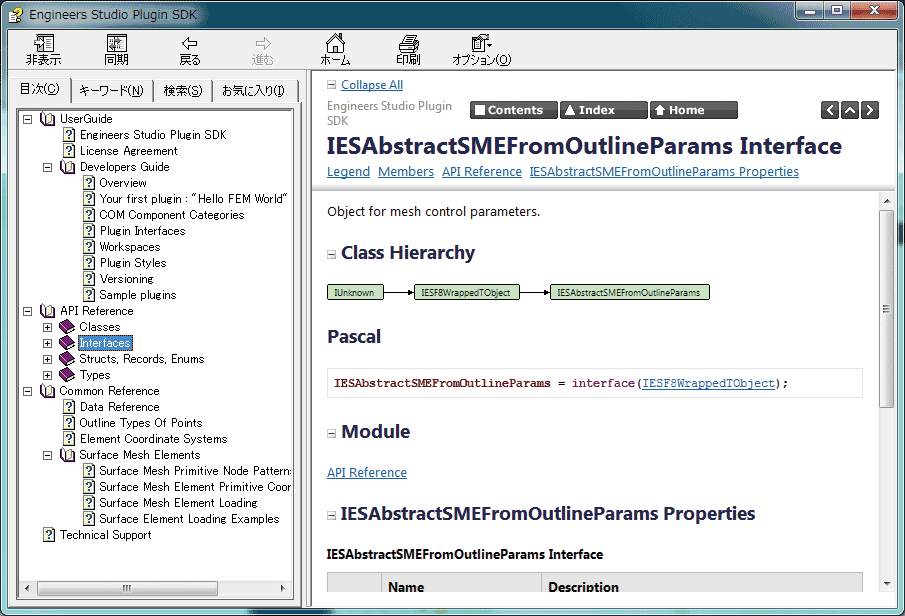This screenshot has width=905, height=616.
Task: Click the Print (印刷) toolbar icon
Action: click(408, 44)
